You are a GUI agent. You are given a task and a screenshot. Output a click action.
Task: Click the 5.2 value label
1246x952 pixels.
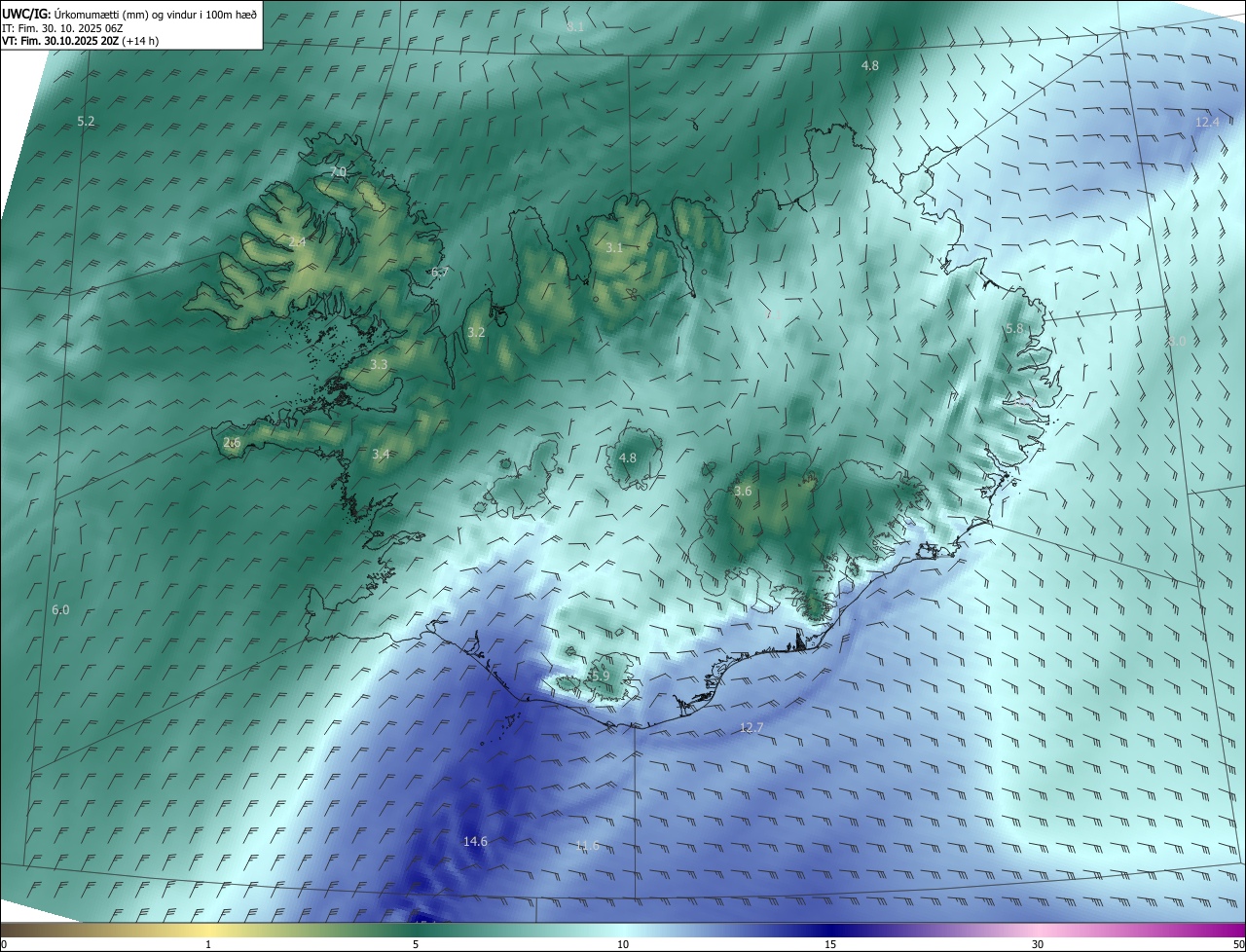86,122
